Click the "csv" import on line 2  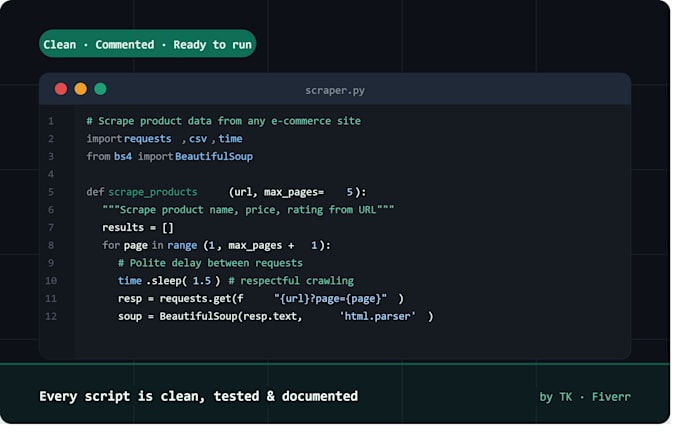tap(198, 139)
